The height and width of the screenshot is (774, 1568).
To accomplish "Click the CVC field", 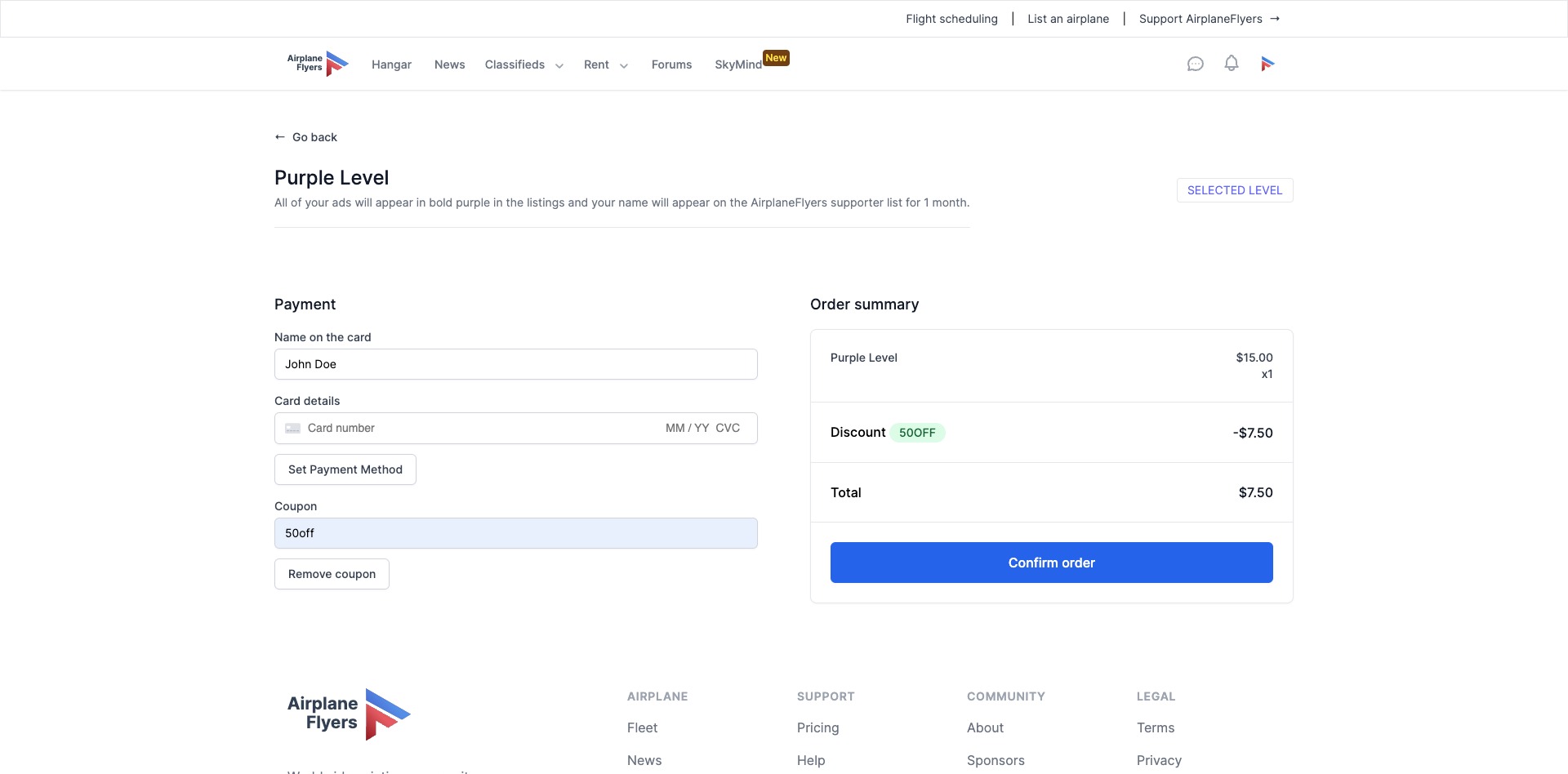I will point(728,428).
